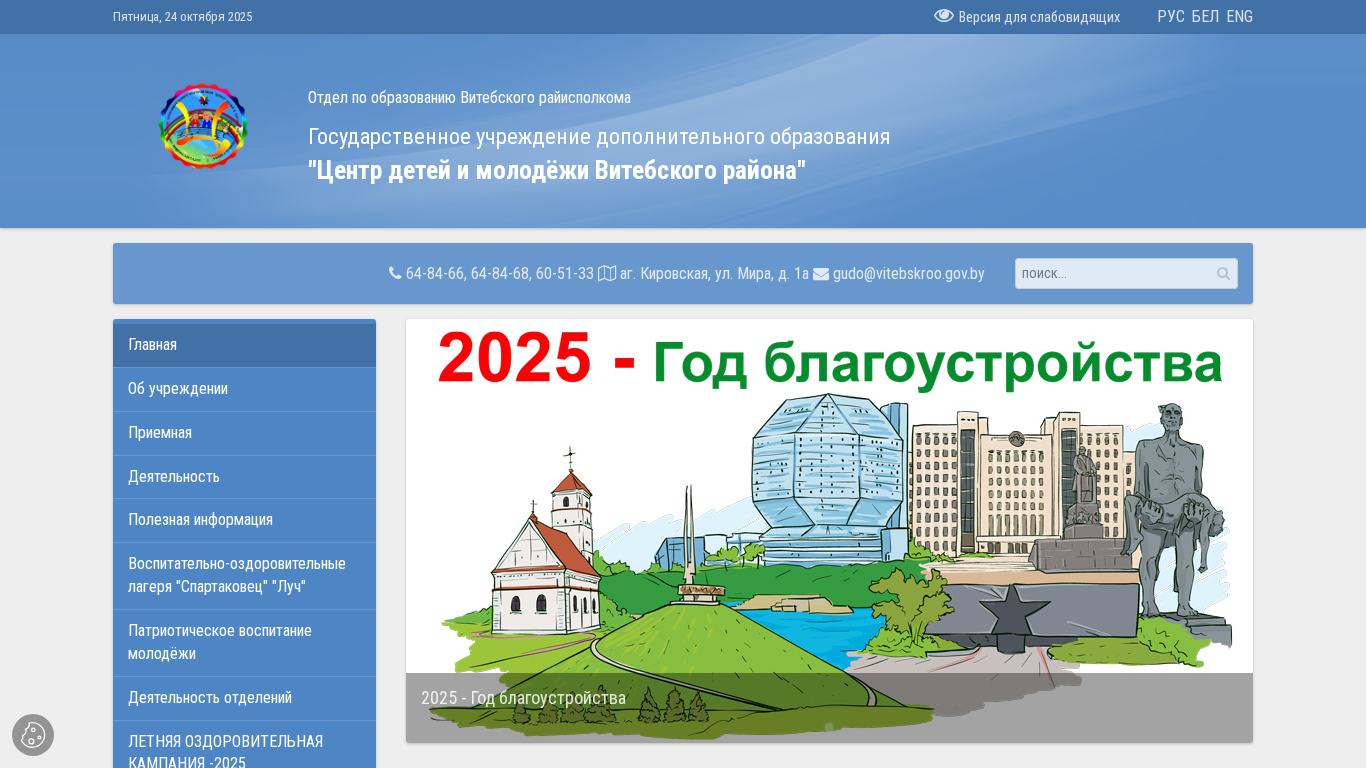Open cookie settings icon
Image resolution: width=1366 pixels, height=768 pixels.
point(33,735)
